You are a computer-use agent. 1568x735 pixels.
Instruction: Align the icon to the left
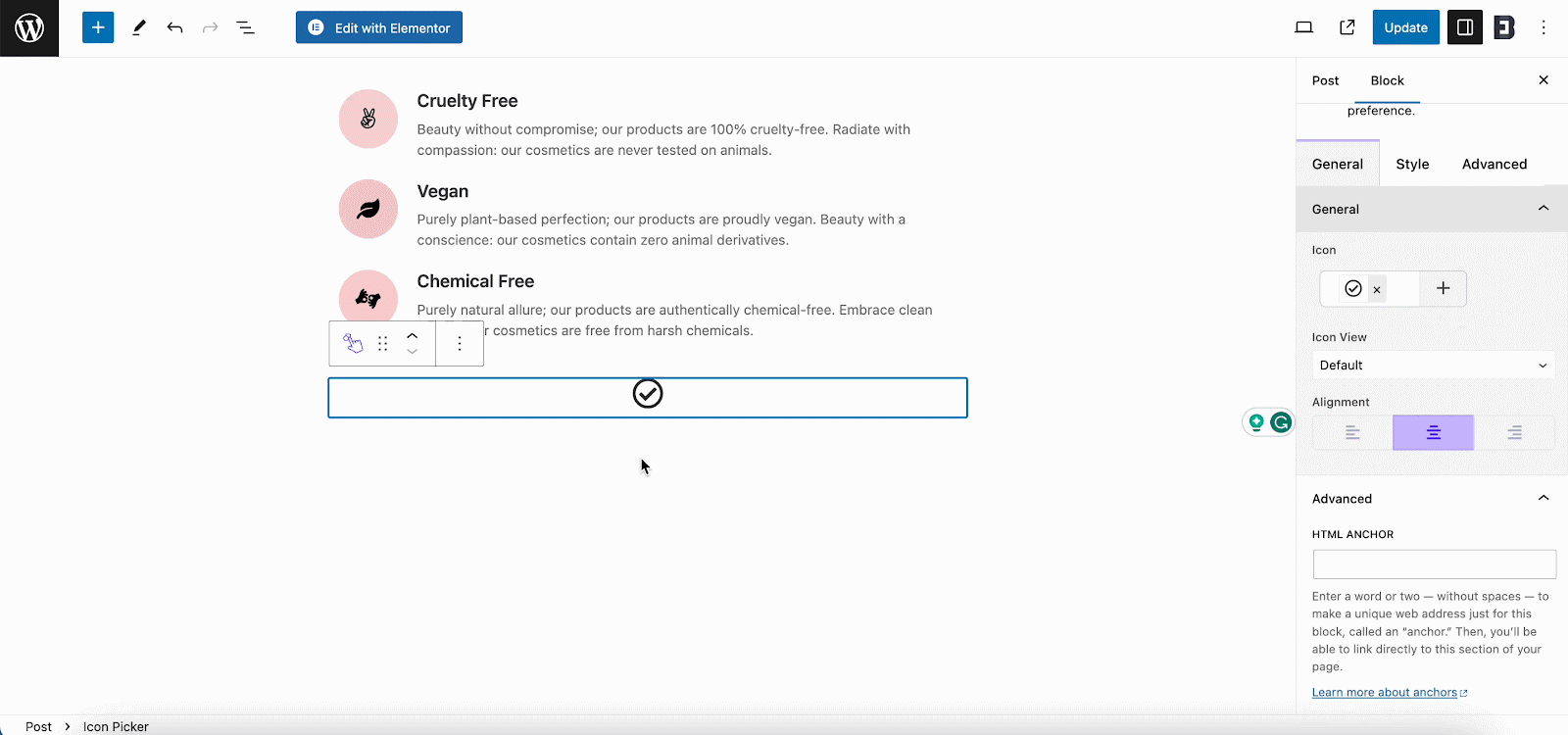[1352, 432]
